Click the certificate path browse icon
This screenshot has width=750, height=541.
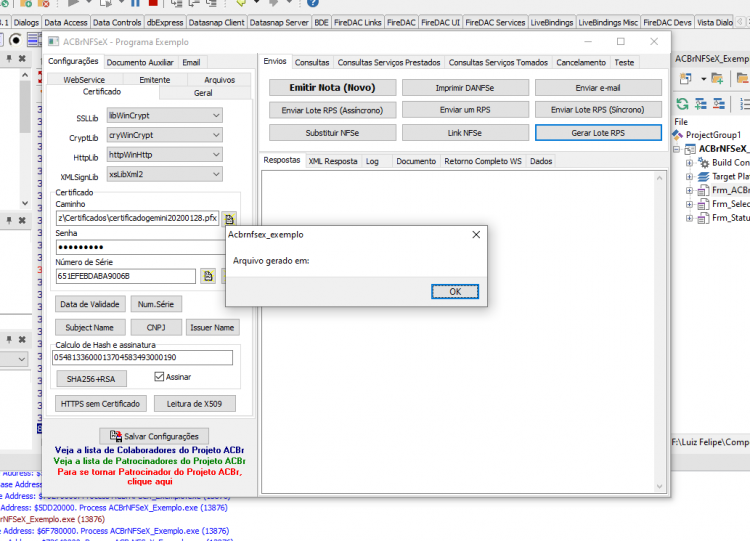click(230, 219)
